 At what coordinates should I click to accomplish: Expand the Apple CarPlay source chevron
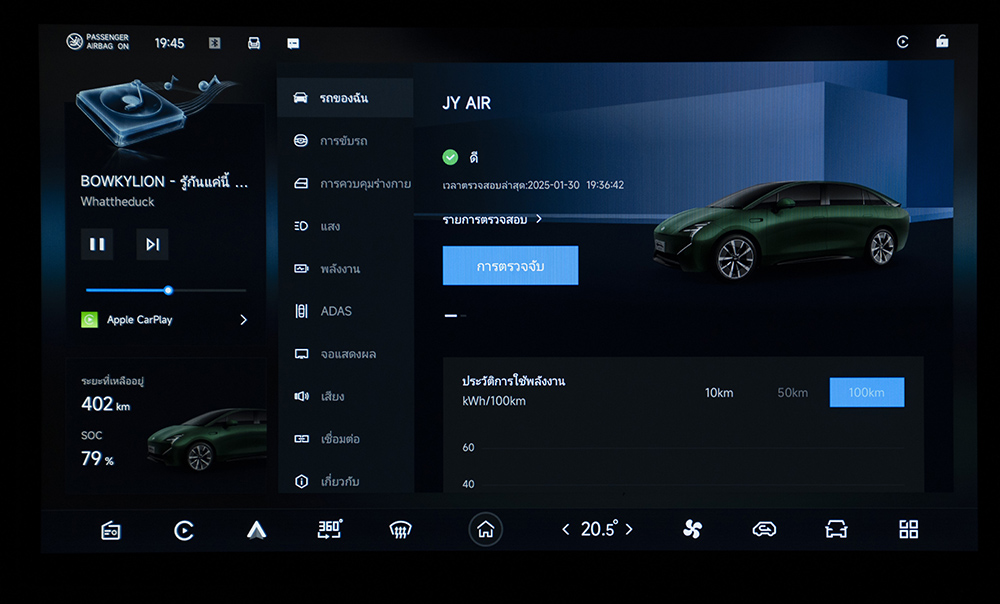pos(243,320)
